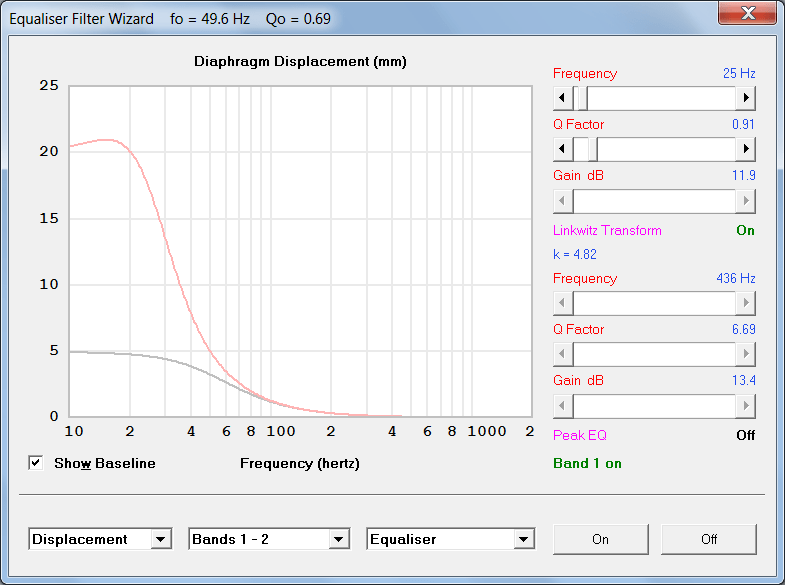Click the Linkwitz Q Factor slider thumb
Screen dimensions: 785x585
592,149
